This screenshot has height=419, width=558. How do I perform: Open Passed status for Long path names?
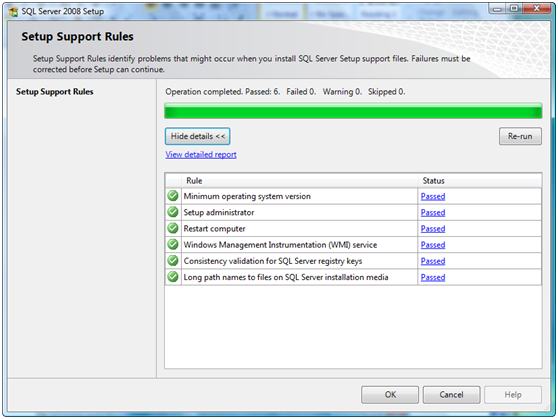(433, 277)
